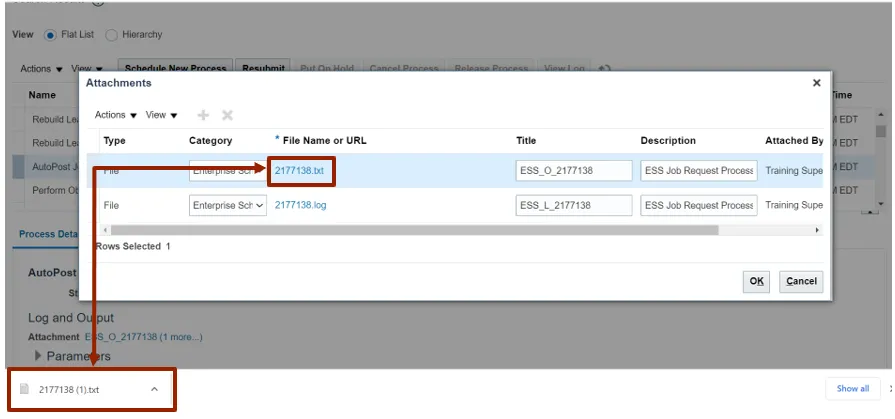Click the Resubmit button
This screenshot has width=895, height=419.
[x=264, y=67]
